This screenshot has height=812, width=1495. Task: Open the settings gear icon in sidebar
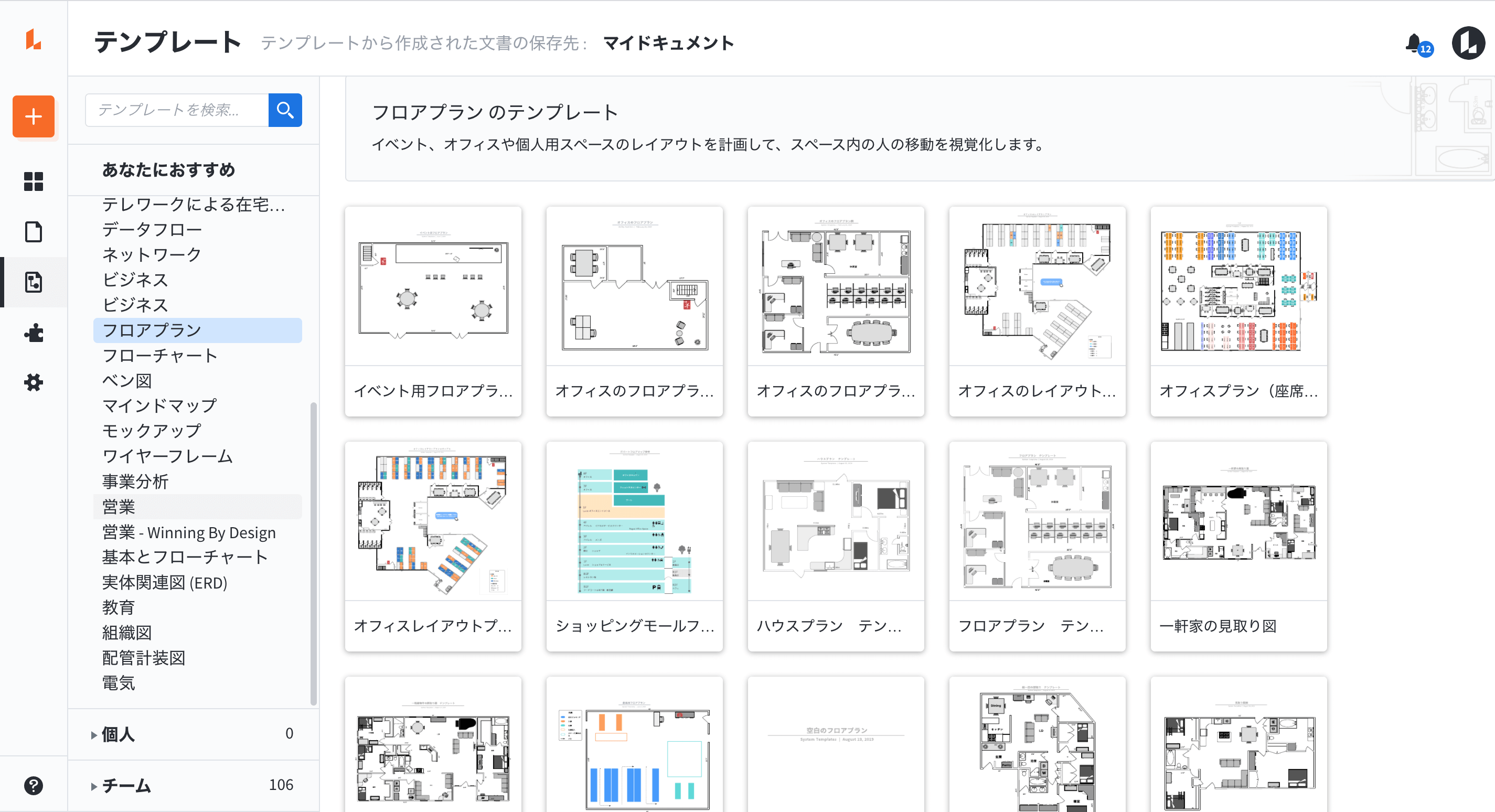[x=34, y=382]
